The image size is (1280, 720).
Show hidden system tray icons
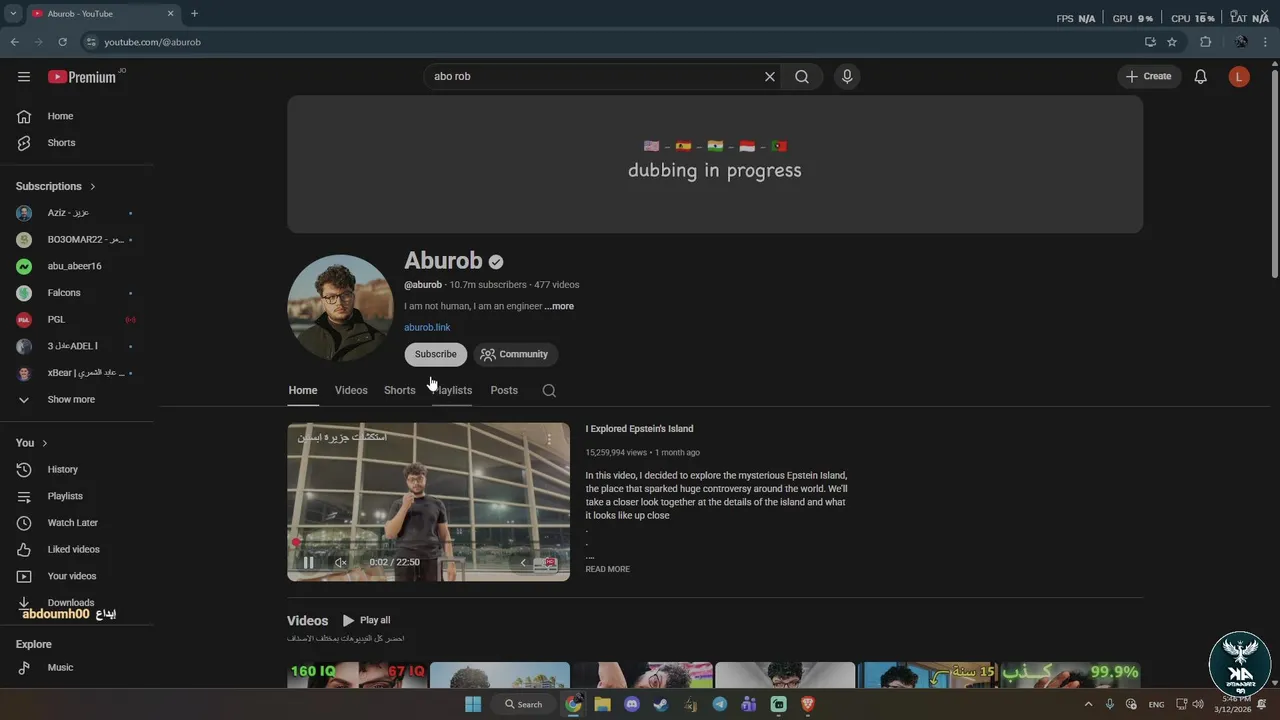pyautogui.click(x=1089, y=704)
